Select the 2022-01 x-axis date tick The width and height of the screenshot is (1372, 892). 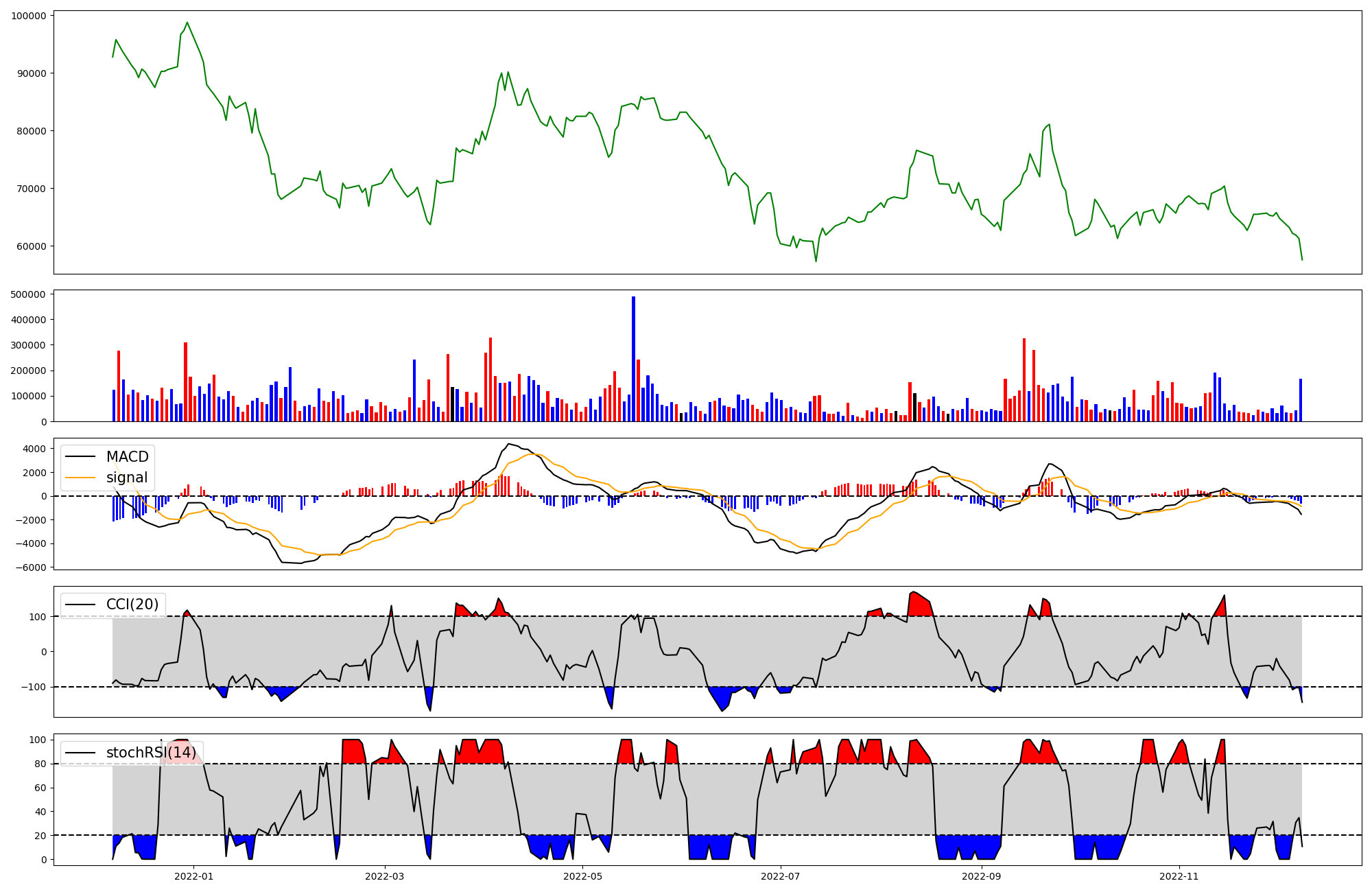pos(193,876)
